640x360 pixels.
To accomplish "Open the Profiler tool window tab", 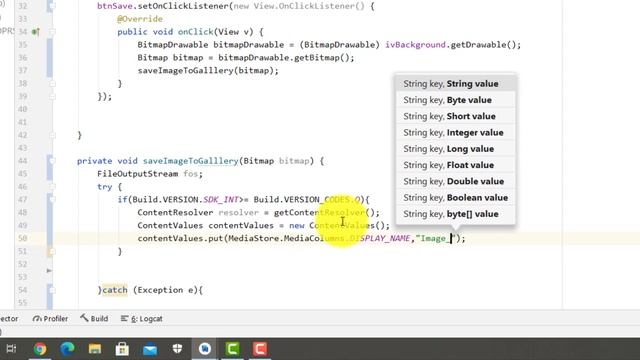I will 51,318.
